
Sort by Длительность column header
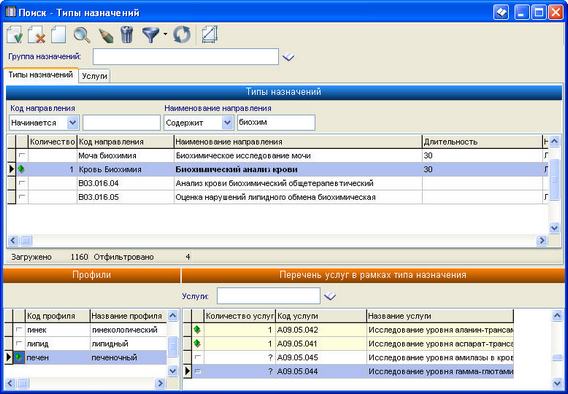click(482, 142)
